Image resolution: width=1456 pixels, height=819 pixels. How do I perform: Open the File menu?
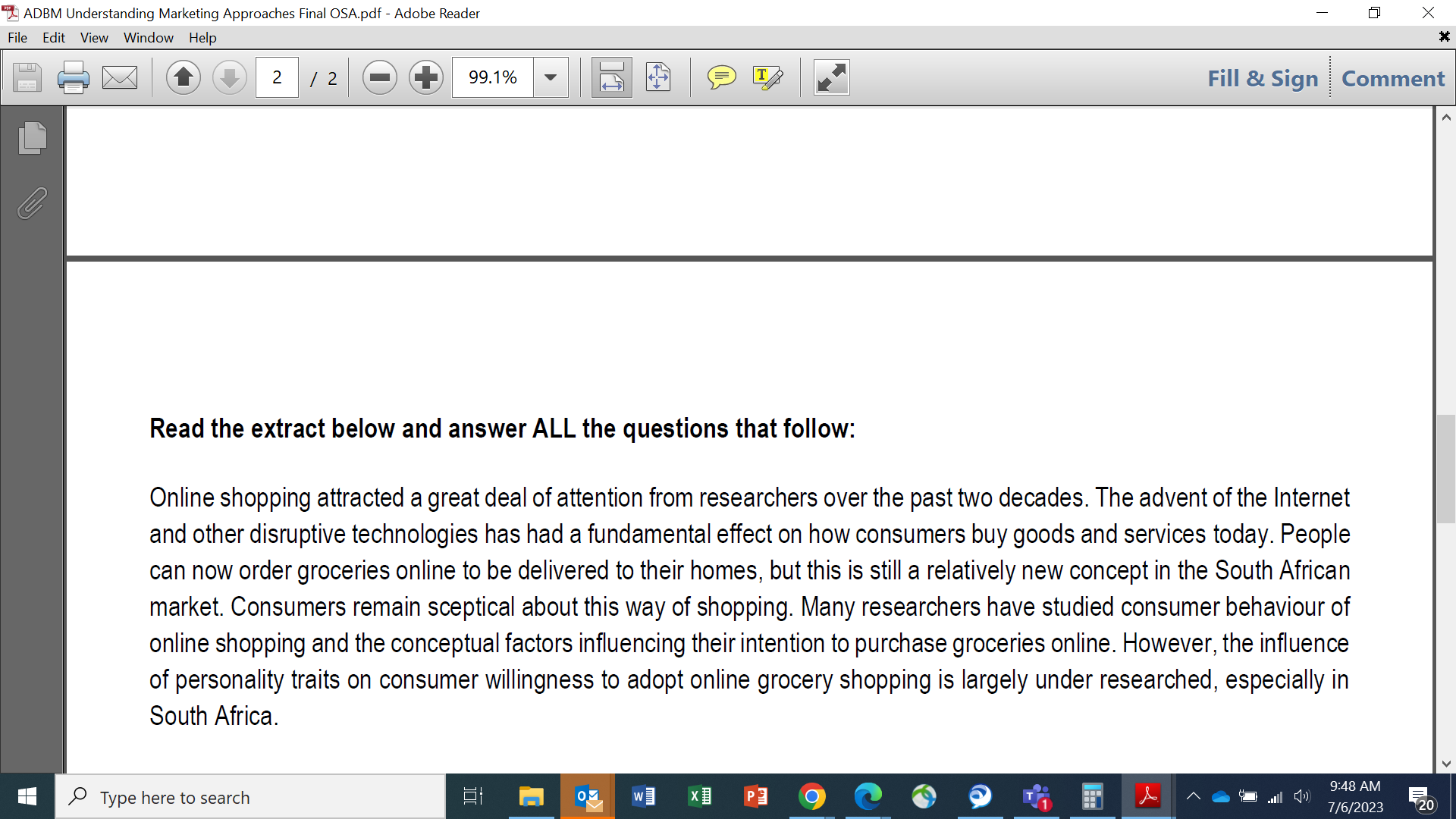click(17, 37)
